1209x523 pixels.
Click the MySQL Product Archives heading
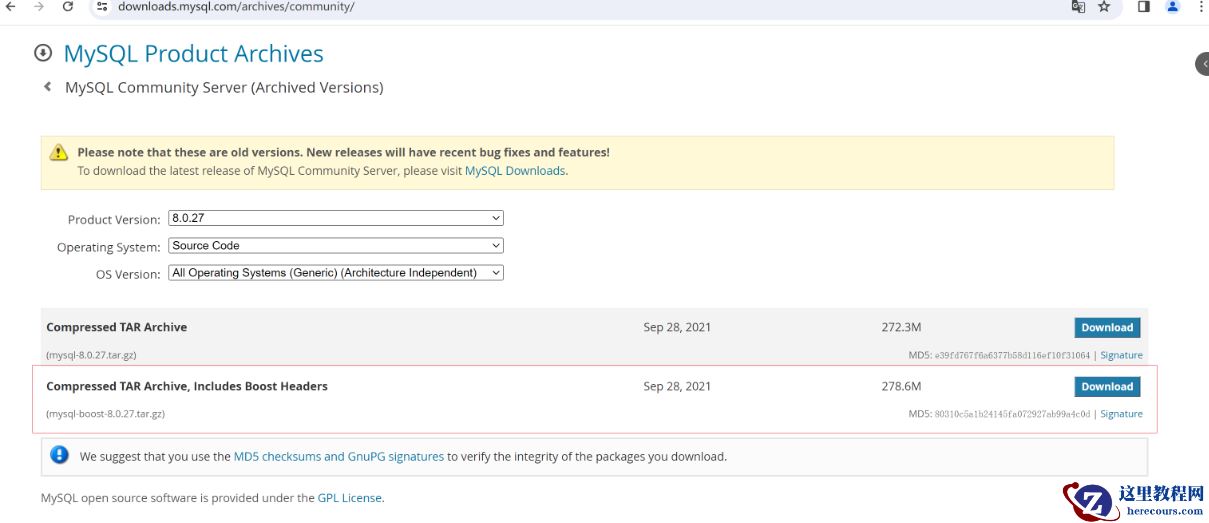point(193,53)
